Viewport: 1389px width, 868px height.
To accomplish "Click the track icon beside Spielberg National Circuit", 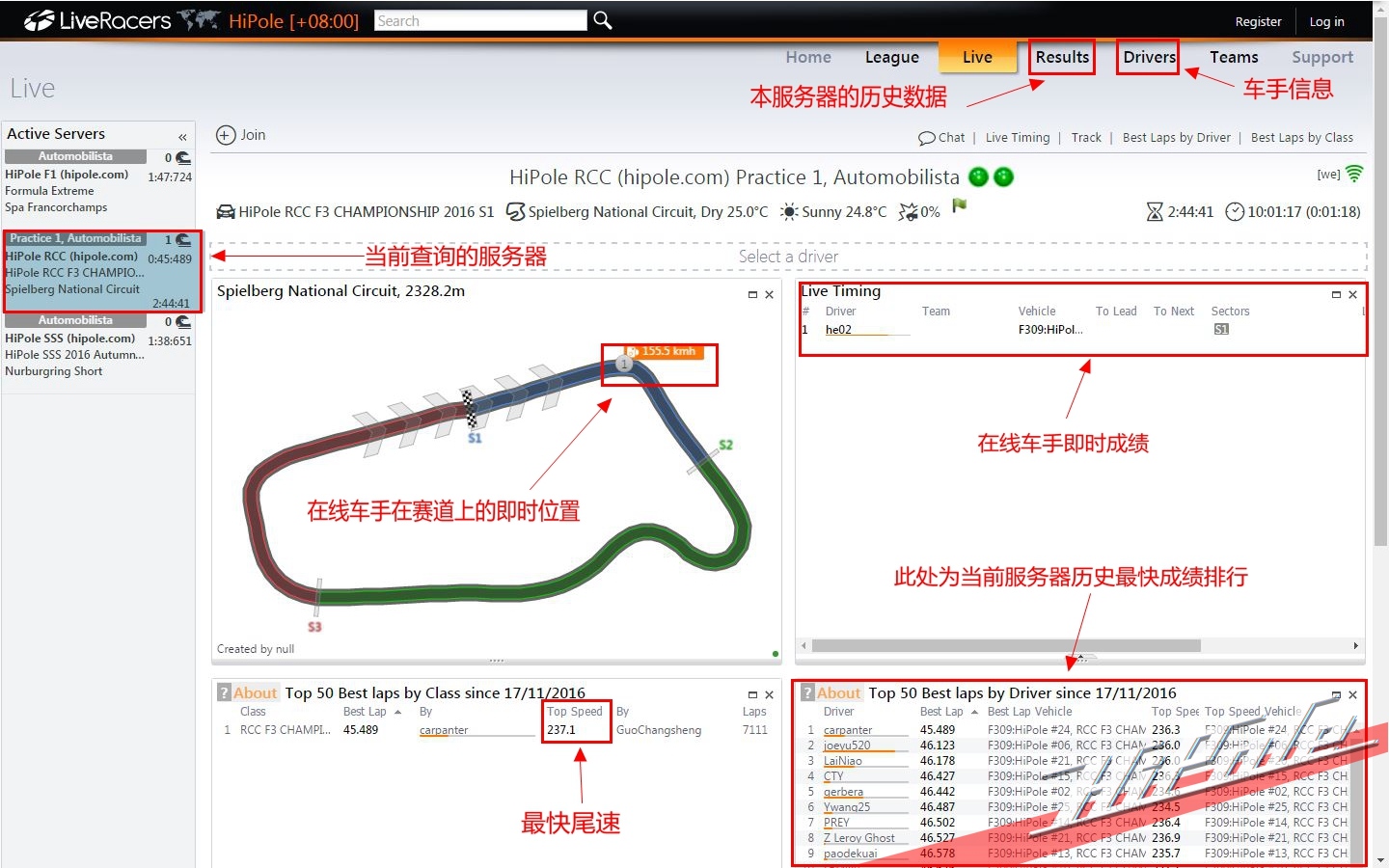I will point(515,211).
